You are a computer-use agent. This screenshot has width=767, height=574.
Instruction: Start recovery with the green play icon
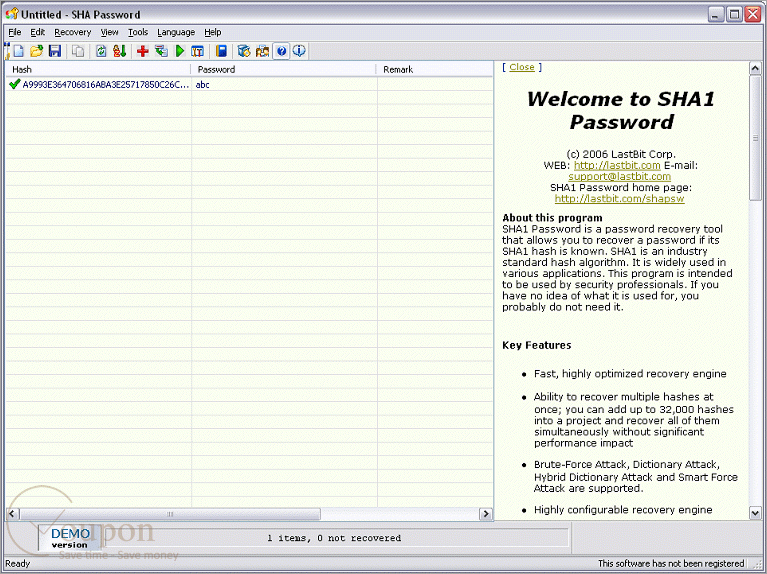coord(180,51)
